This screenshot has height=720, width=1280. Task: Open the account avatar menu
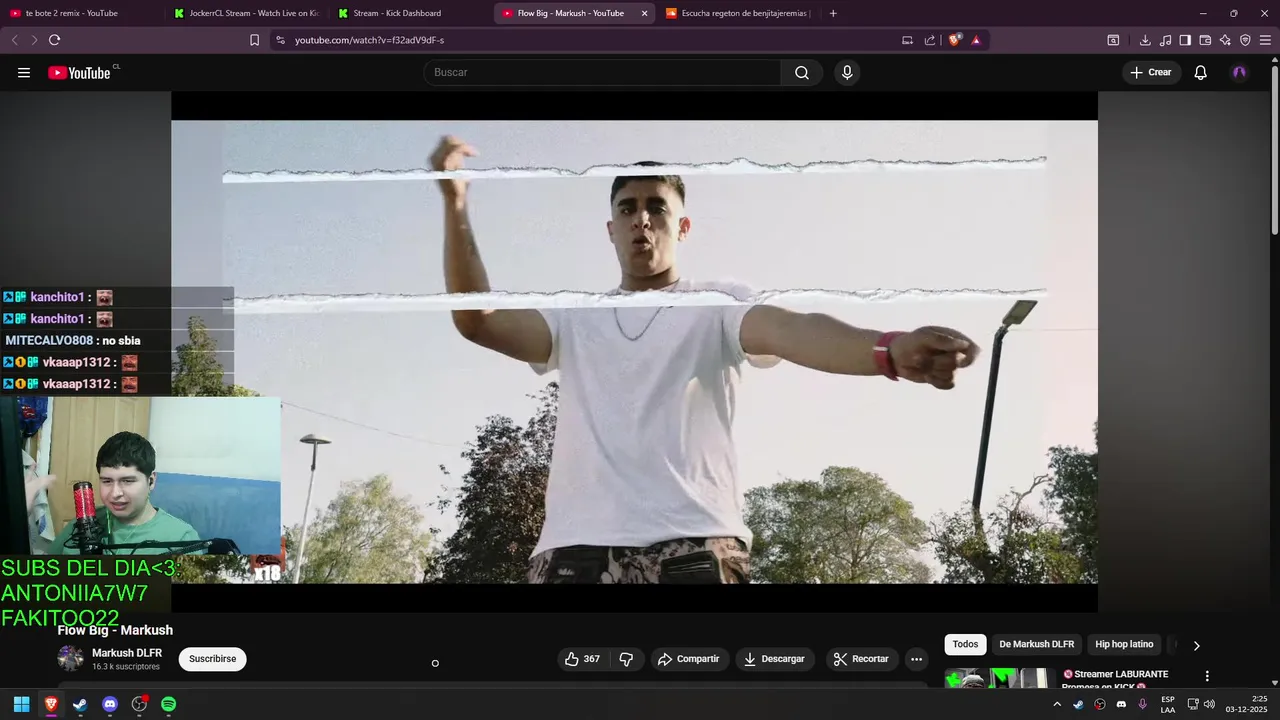(x=1240, y=72)
